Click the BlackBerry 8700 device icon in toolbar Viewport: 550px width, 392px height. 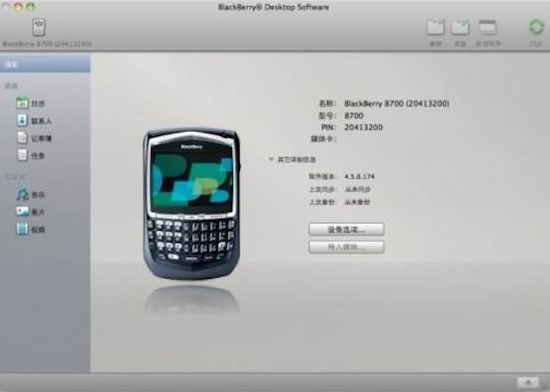[x=39, y=27]
